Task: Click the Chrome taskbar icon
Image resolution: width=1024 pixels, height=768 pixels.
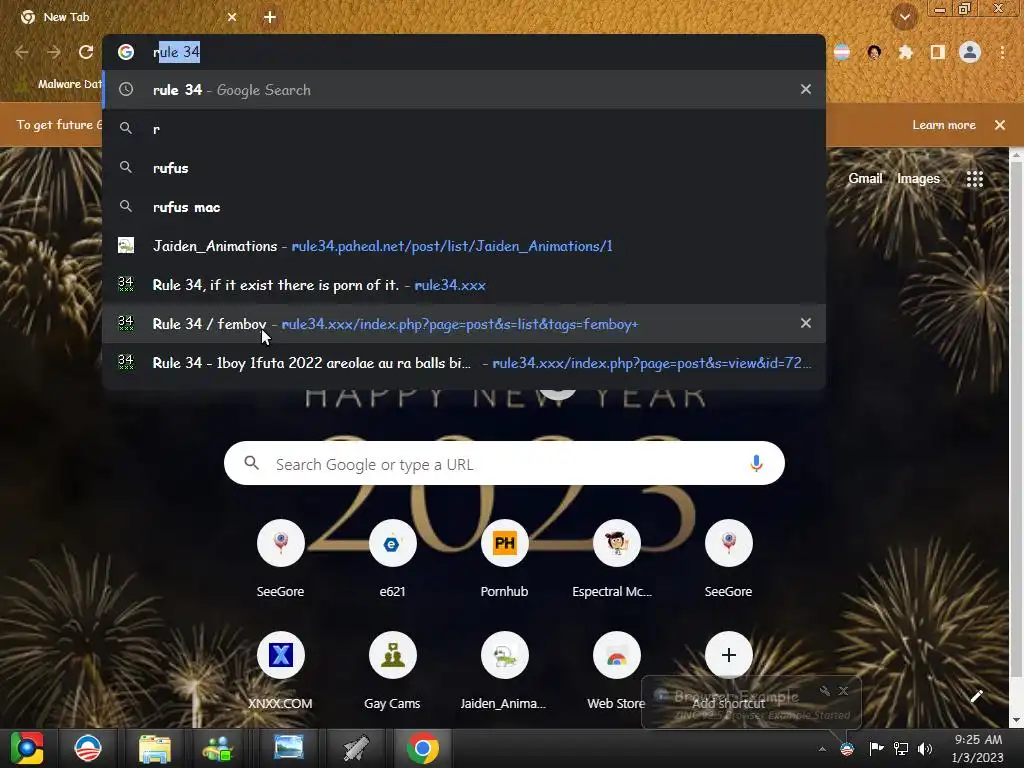Action: tap(423, 748)
